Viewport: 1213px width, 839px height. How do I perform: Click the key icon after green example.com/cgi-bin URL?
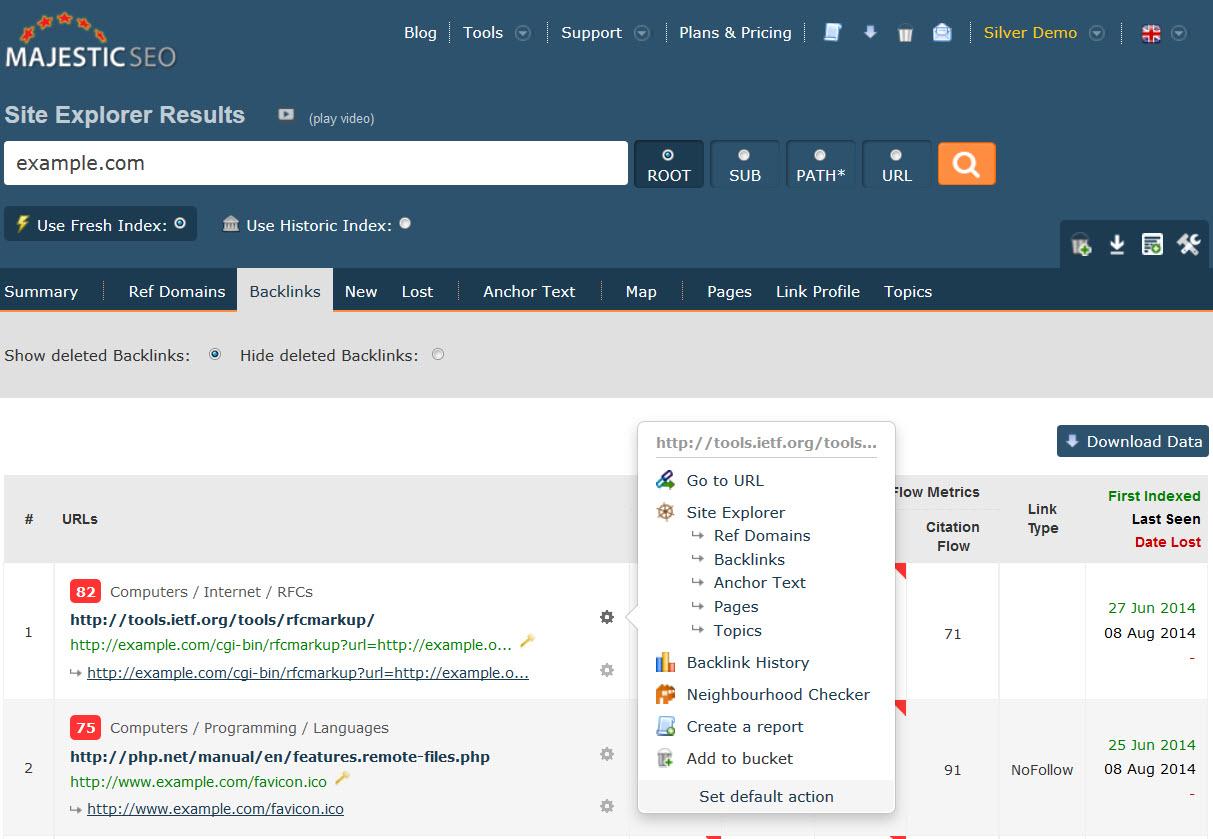[528, 641]
